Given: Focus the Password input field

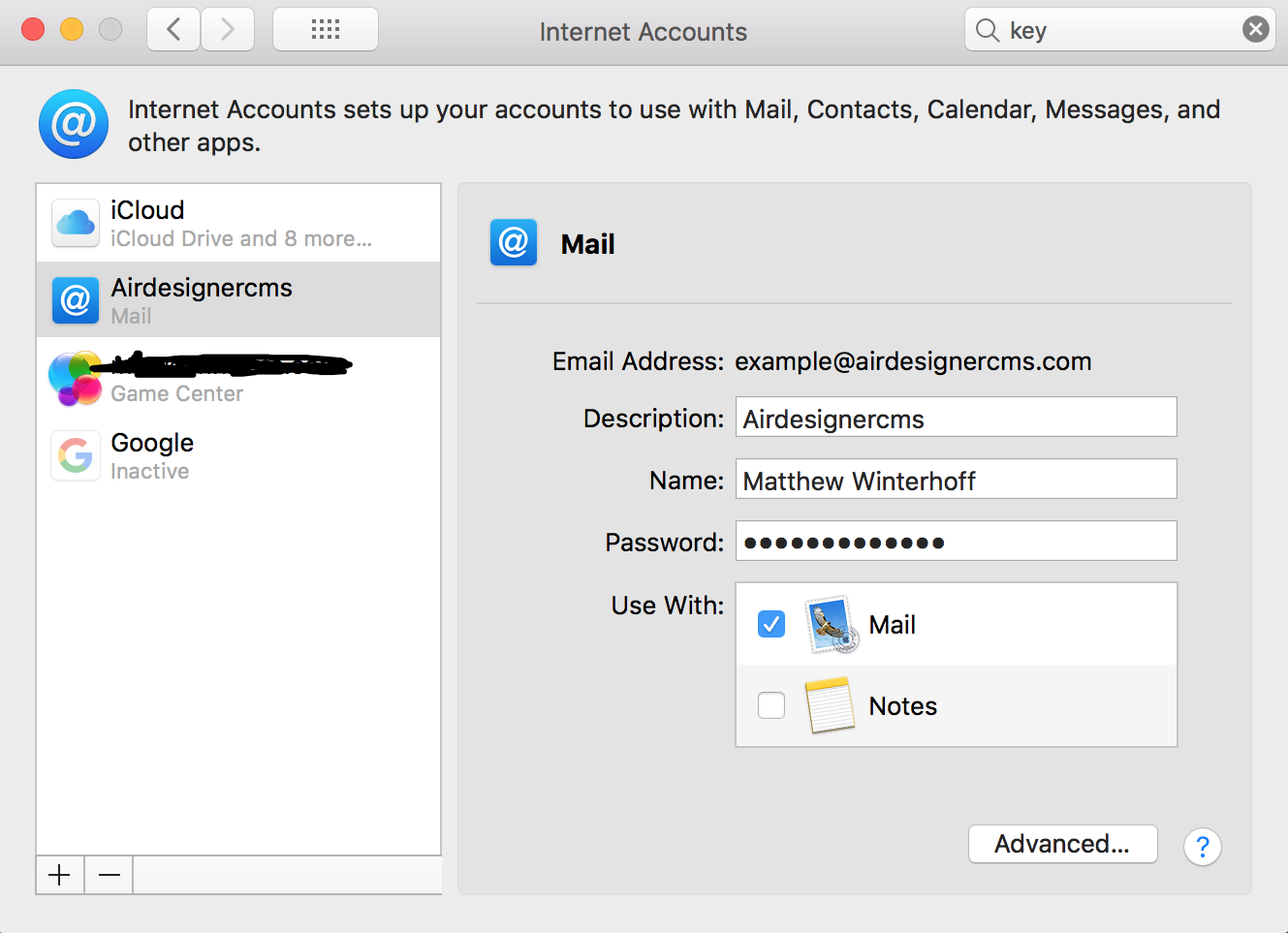Looking at the screenshot, I should pyautogui.click(x=956, y=542).
